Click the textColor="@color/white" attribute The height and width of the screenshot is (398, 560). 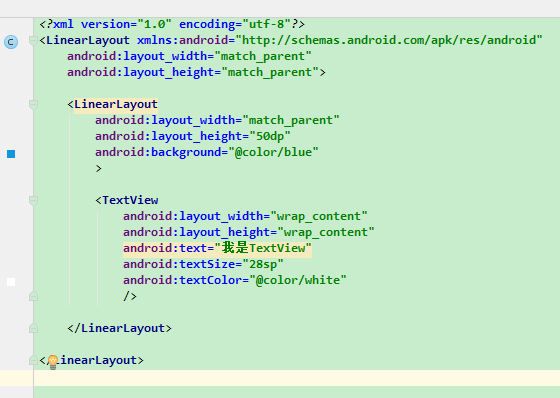235,280
